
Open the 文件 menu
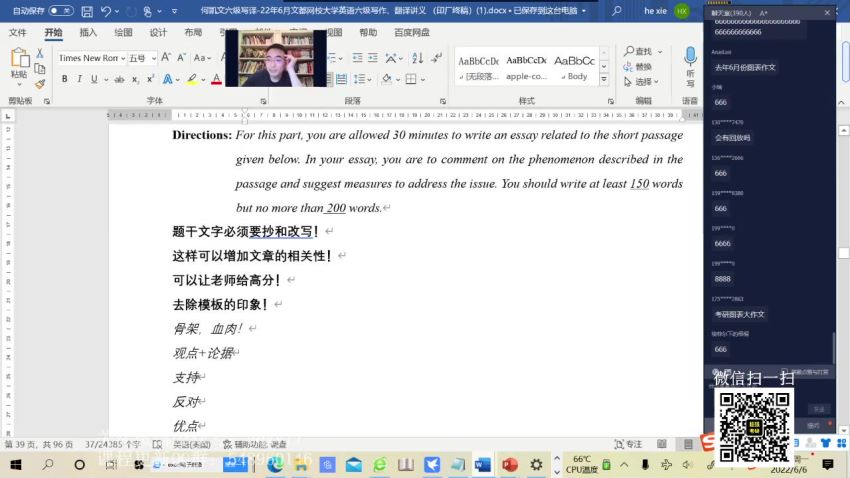[17, 33]
